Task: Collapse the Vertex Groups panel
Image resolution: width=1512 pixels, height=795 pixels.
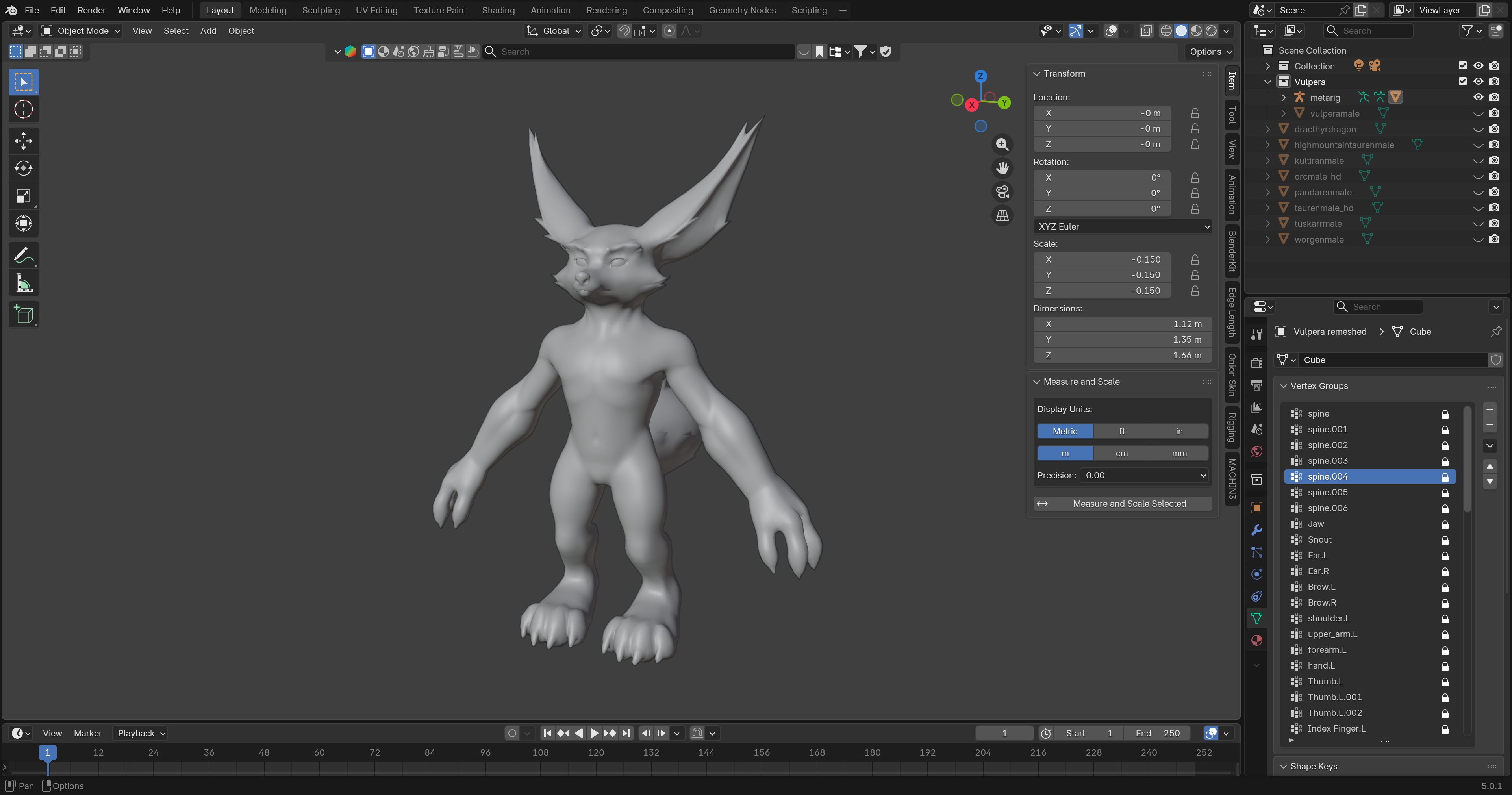Action: pyautogui.click(x=1284, y=386)
